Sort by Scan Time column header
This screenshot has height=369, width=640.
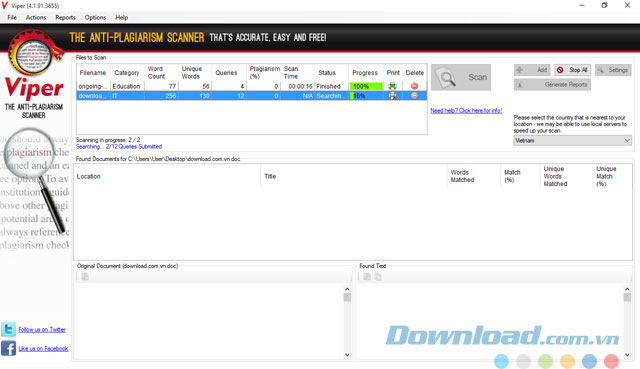click(x=298, y=73)
